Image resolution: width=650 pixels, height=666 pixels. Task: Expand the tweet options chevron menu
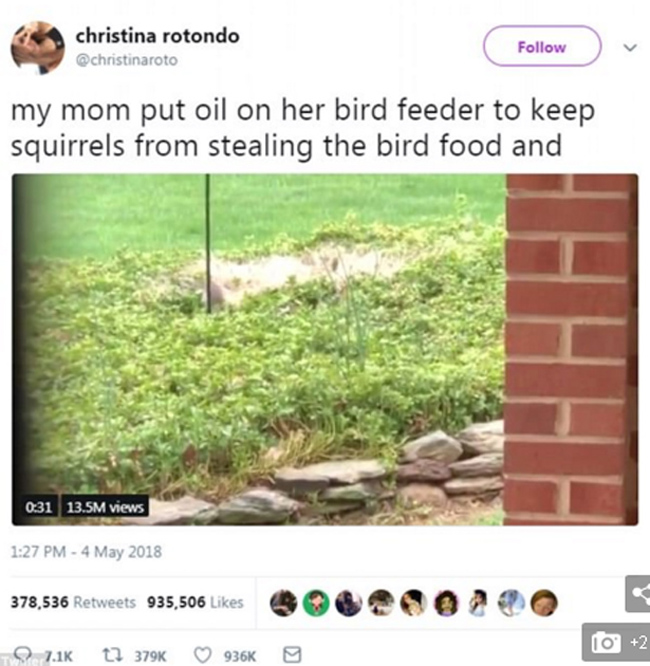point(630,47)
